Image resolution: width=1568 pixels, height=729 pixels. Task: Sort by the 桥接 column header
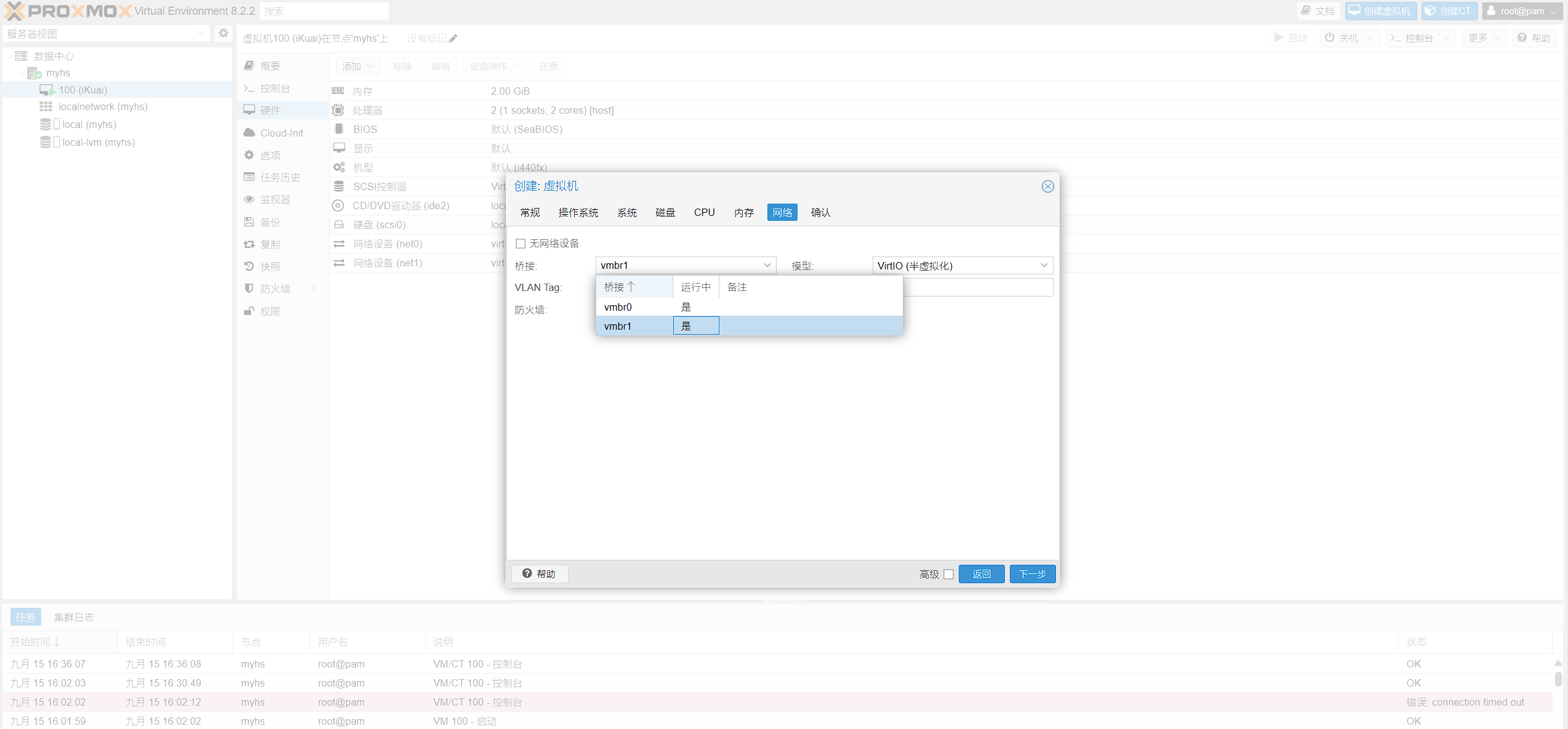click(634, 287)
